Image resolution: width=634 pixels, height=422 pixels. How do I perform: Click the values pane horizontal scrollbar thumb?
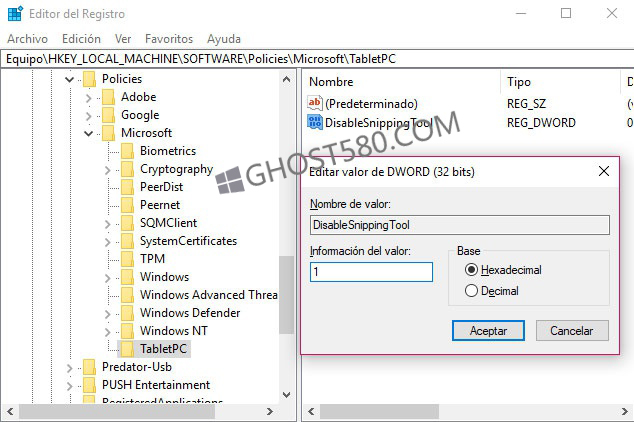[x=379, y=411]
